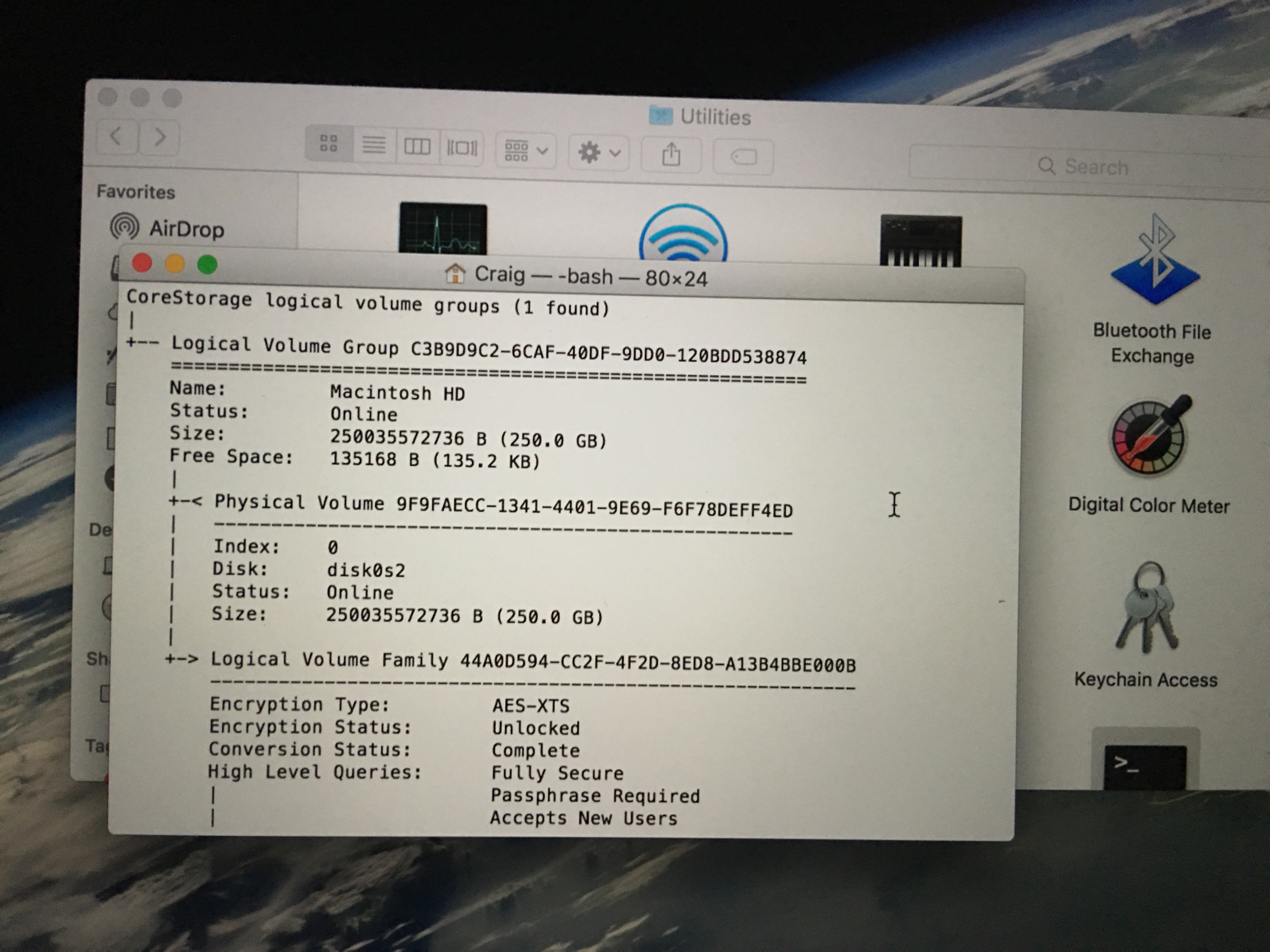
Task: Click the "CoreStorage logical volume groups" line
Action: tap(368, 303)
